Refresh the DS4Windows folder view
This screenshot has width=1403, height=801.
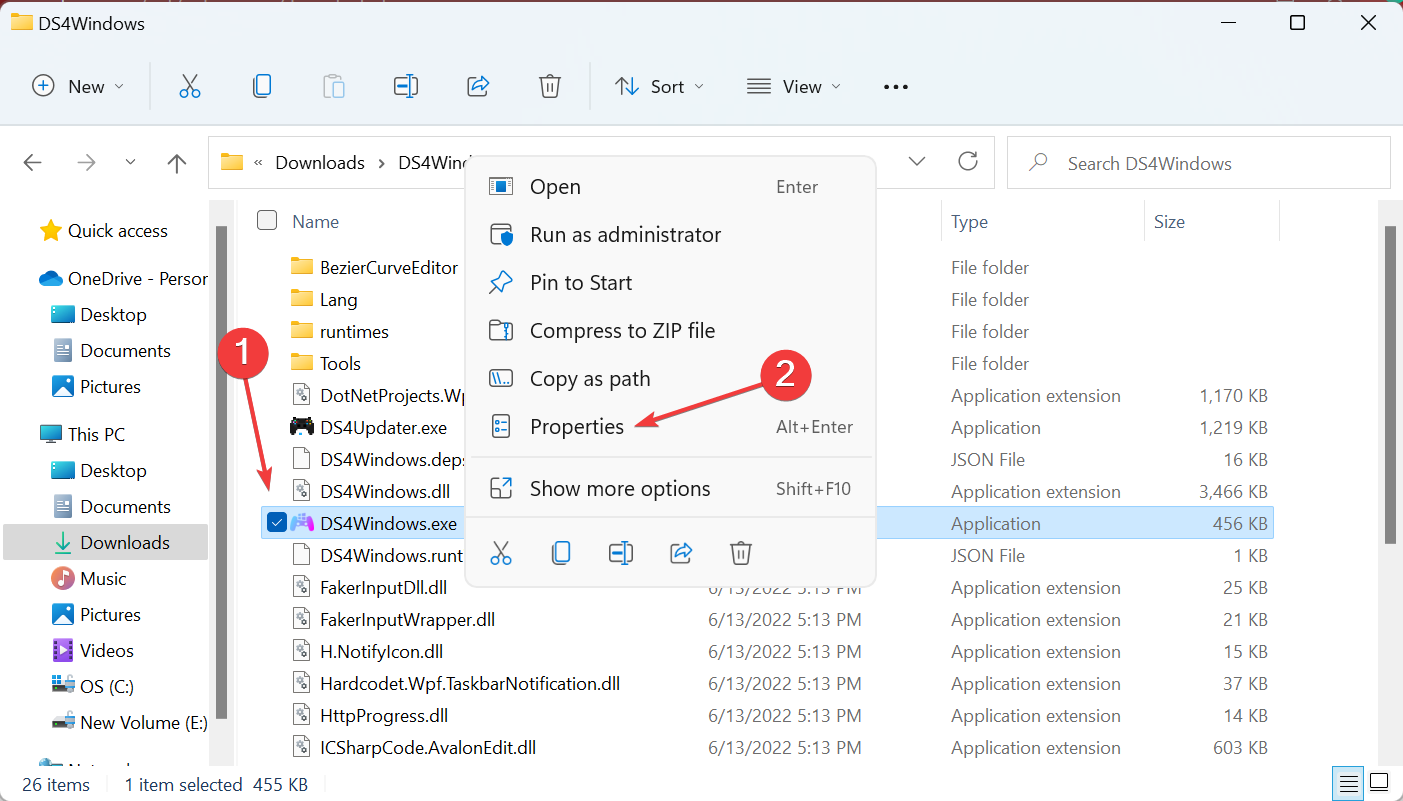click(967, 162)
